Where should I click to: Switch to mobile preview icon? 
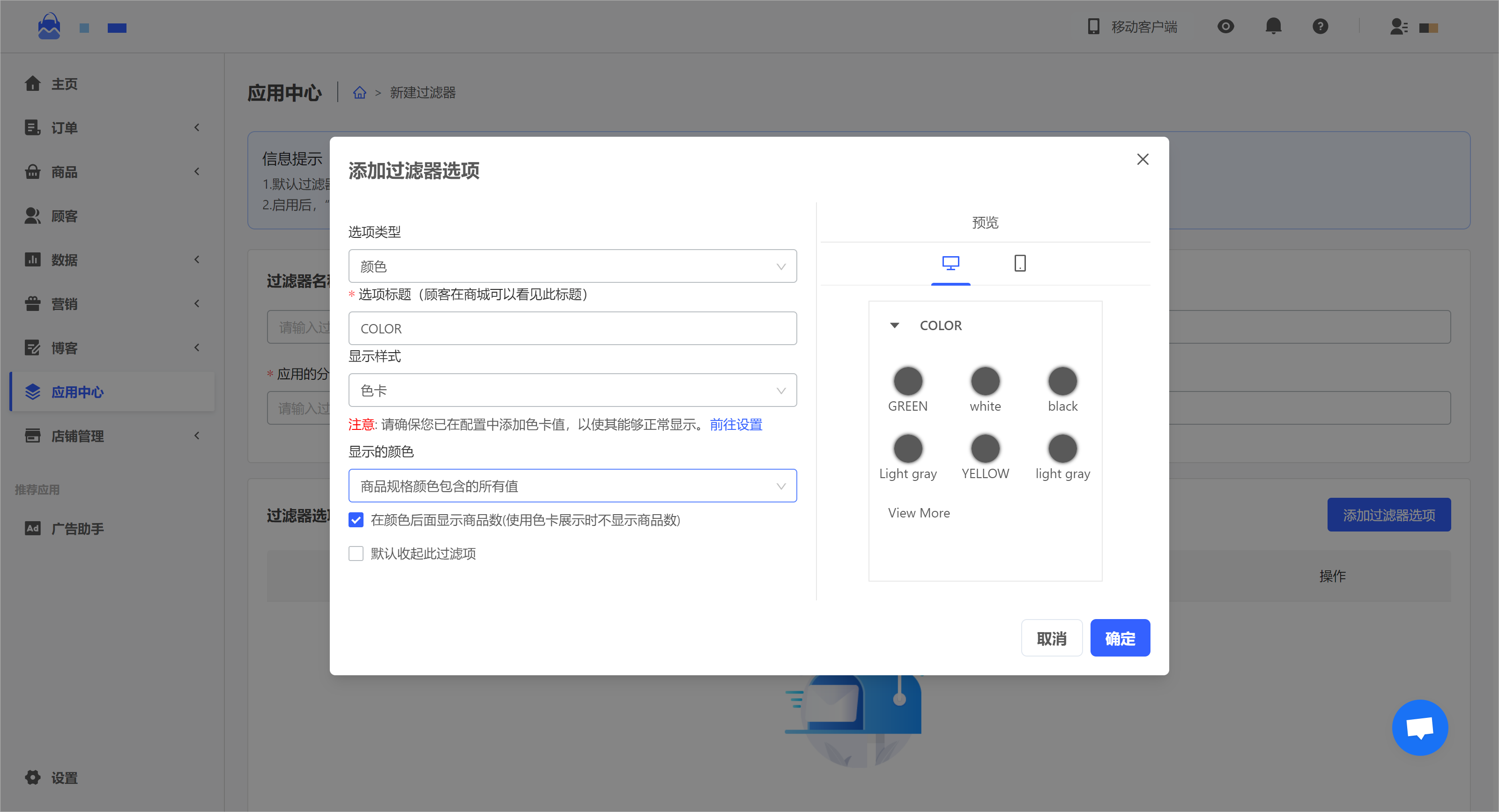pos(1019,264)
